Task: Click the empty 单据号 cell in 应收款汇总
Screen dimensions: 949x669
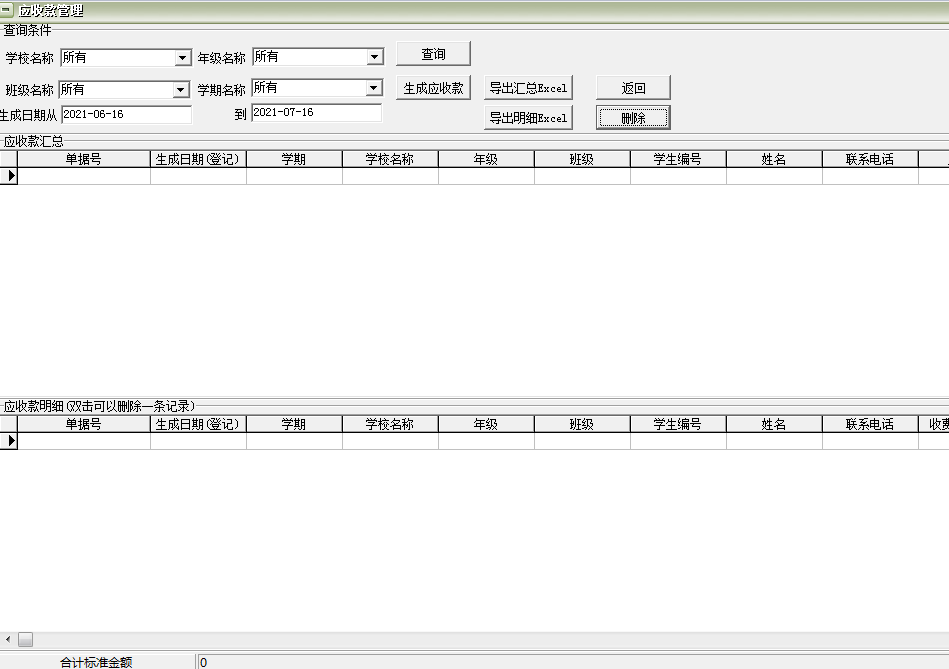Action: (x=84, y=176)
